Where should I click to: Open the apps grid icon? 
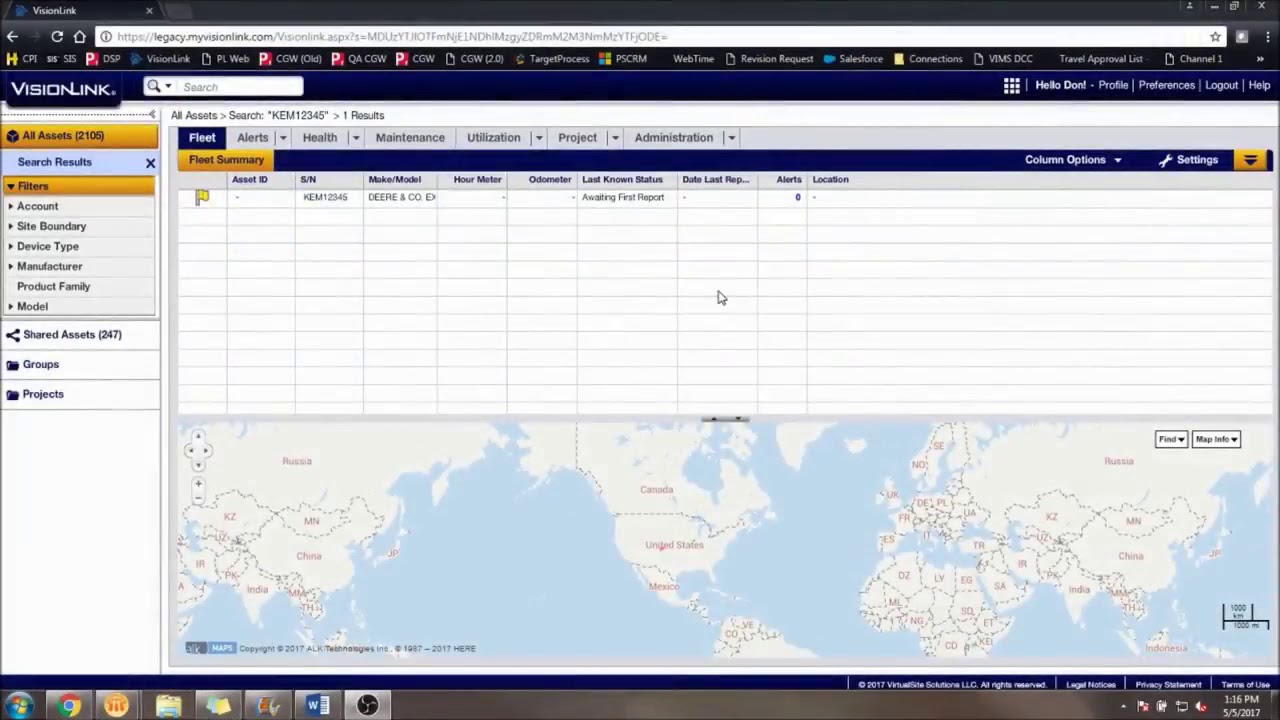tap(1012, 86)
